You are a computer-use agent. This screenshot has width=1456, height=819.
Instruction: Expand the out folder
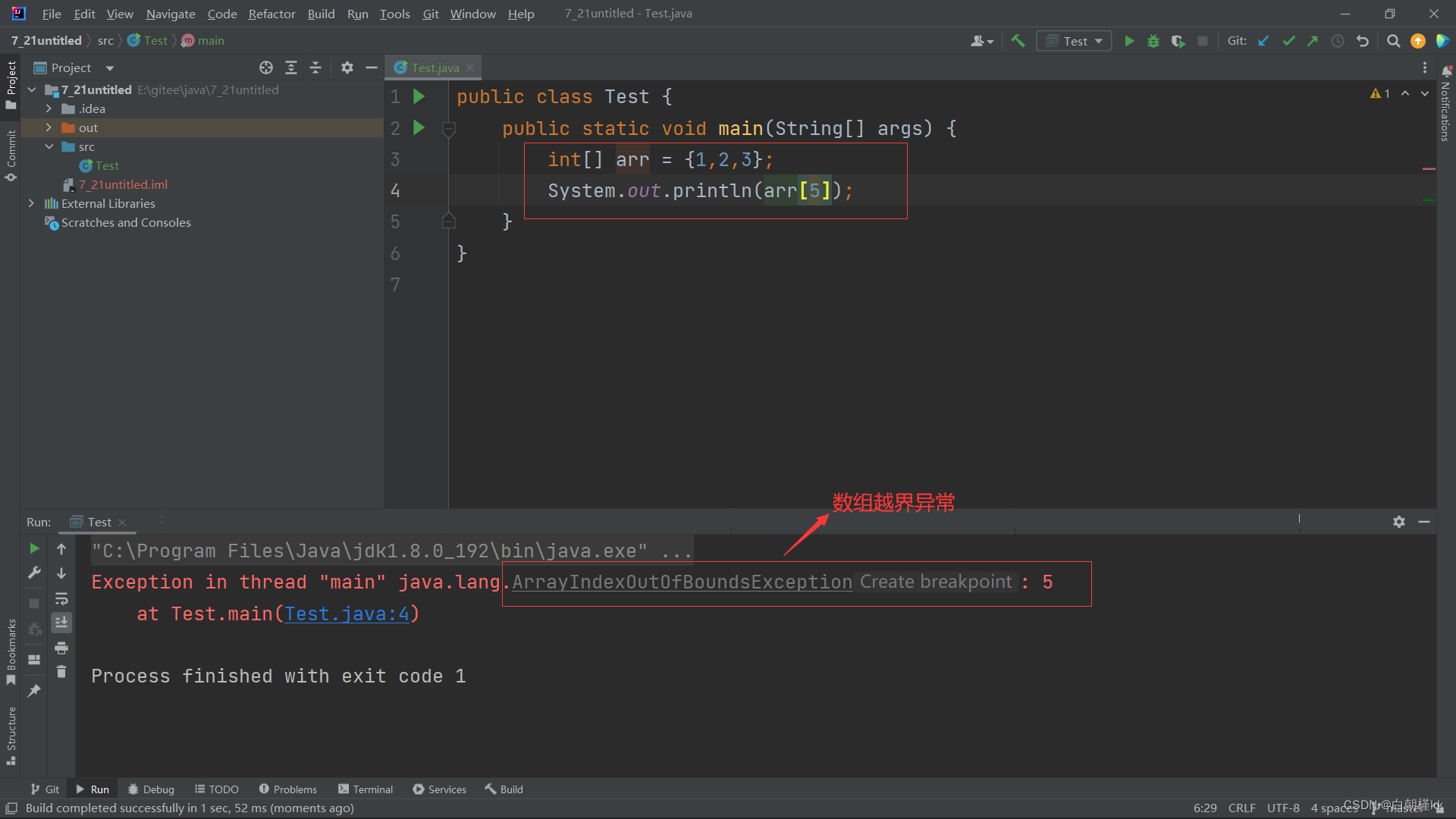point(49,127)
